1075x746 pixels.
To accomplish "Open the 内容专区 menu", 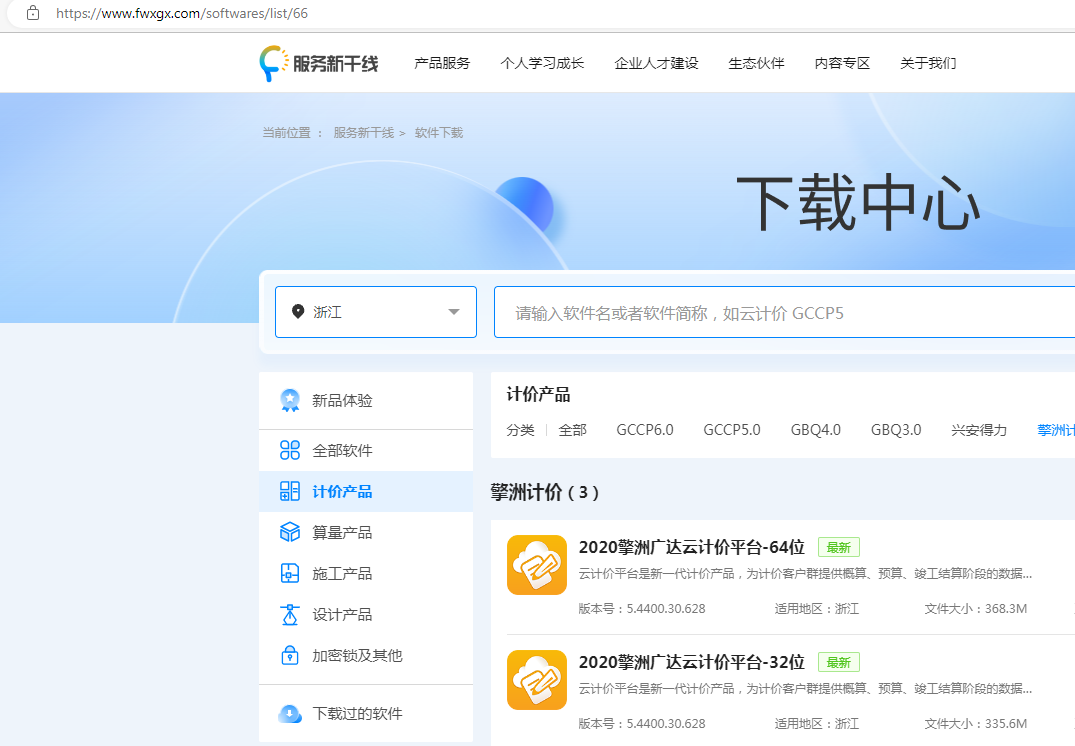I will click(842, 63).
